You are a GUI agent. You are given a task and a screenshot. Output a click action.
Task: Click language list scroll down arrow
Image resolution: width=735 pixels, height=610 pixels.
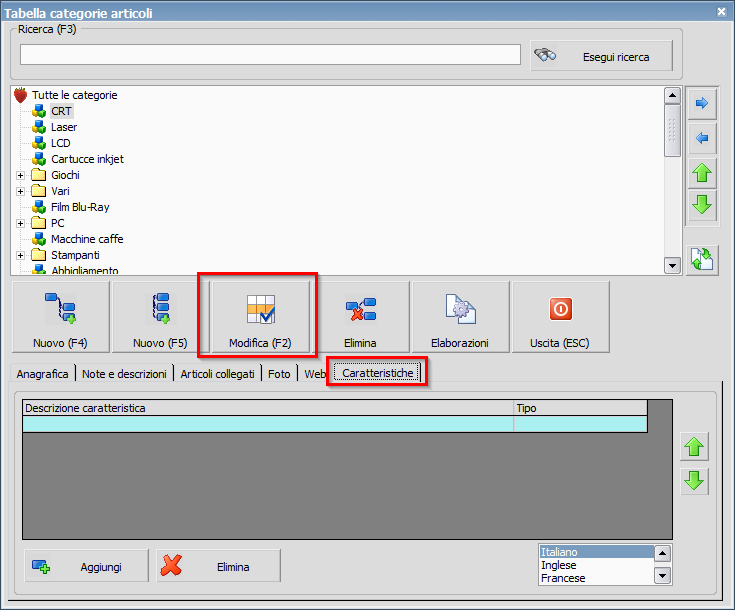pyautogui.click(x=662, y=575)
